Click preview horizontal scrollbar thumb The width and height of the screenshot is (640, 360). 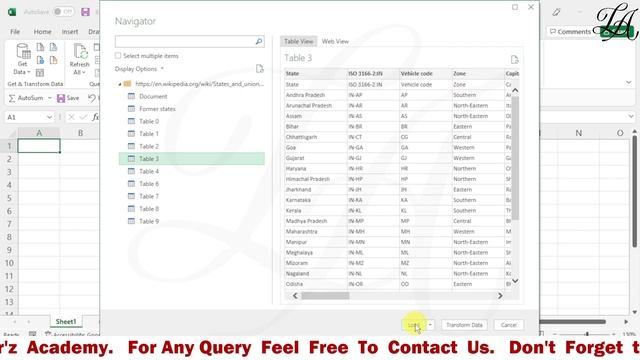click(x=325, y=296)
